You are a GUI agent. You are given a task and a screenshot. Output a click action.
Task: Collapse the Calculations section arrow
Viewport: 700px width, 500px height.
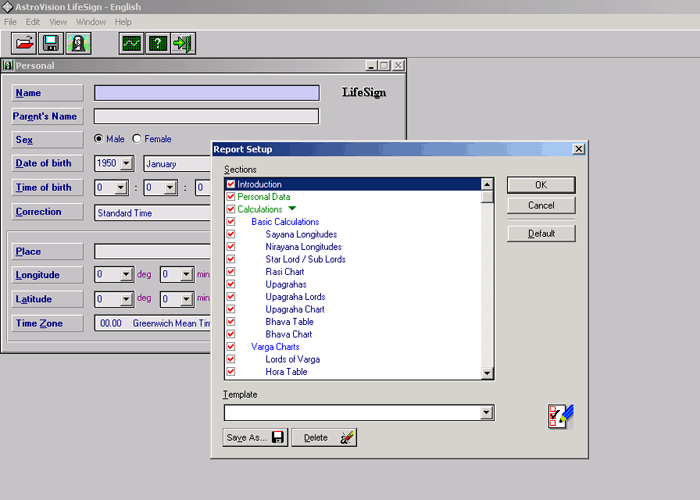292,208
